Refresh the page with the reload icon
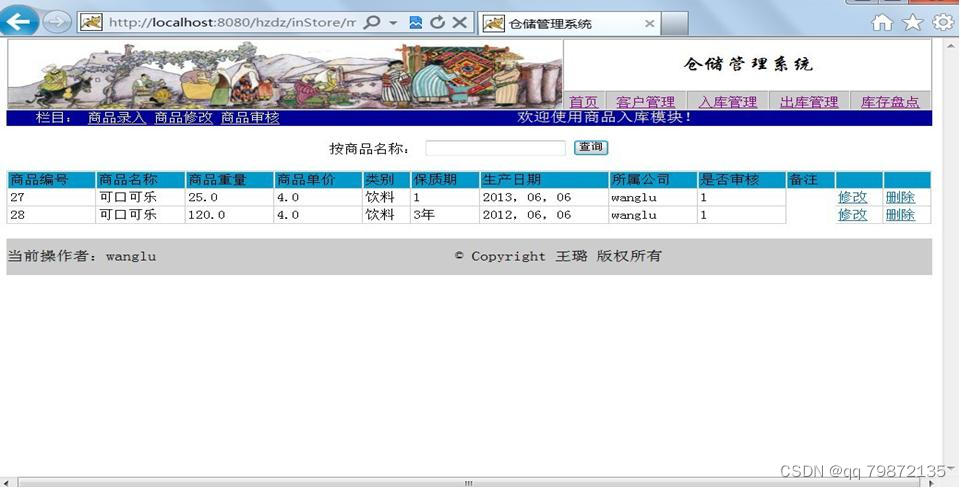The width and height of the screenshot is (961, 489). (437, 23)
